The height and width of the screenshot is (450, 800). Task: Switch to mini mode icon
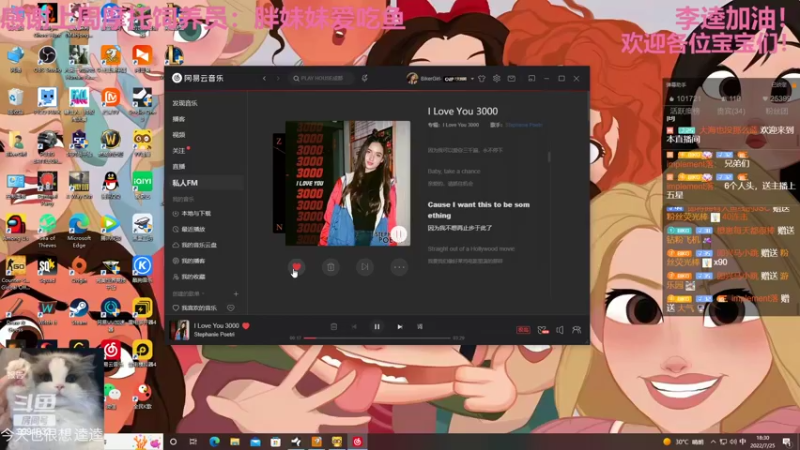pos(532,79)
